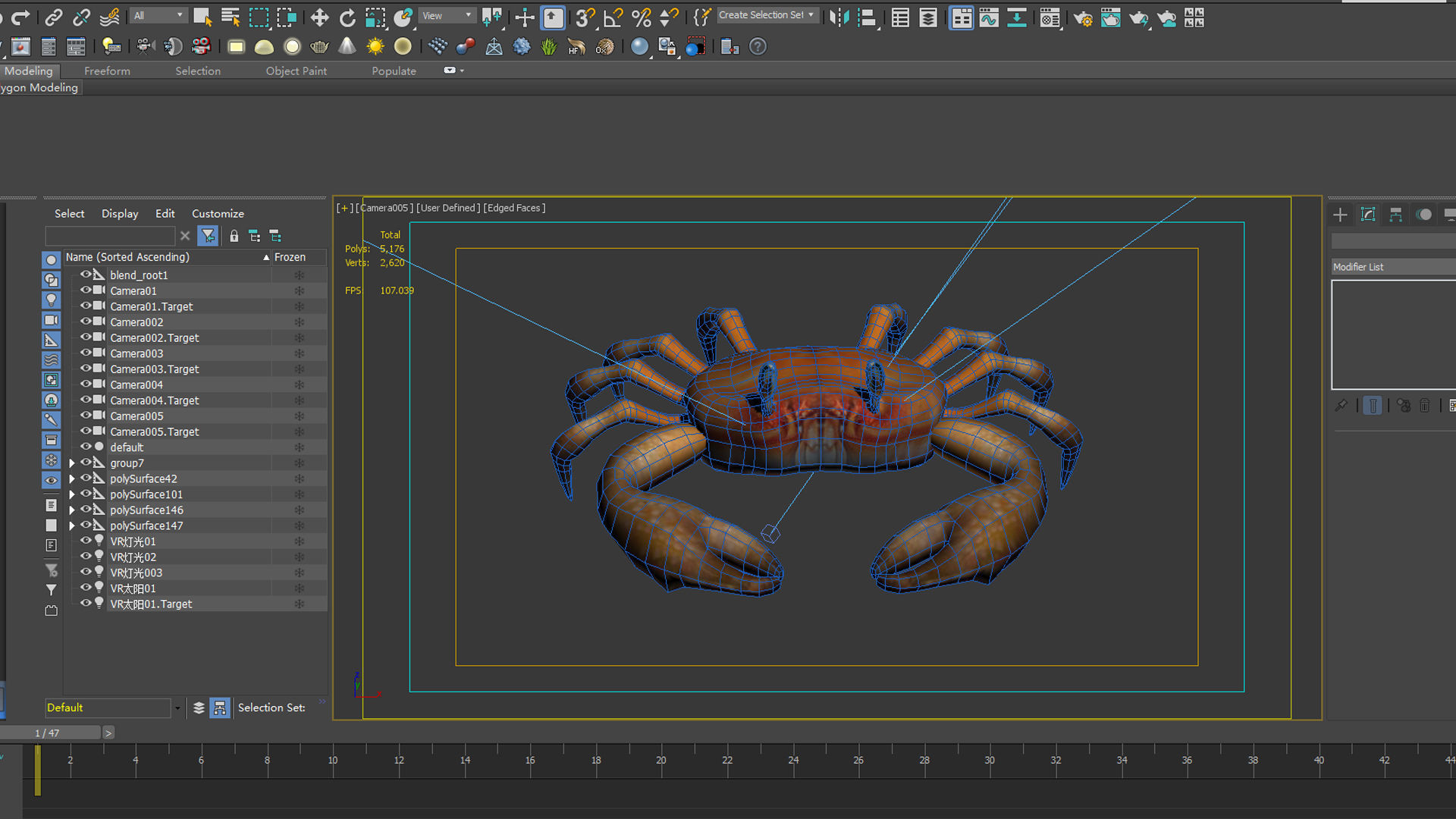Viewport: 1456px width, 819px height.
Task: Toggle 3D Snaps
Action: pos(585,18)
